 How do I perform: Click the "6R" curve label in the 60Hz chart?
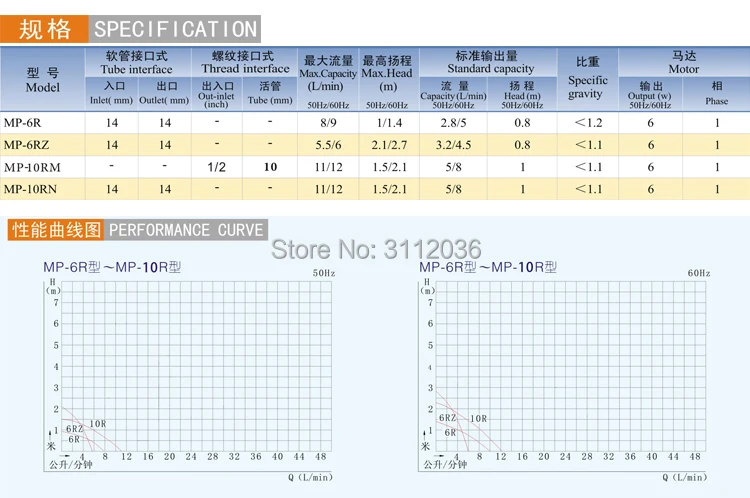[450, 432]
